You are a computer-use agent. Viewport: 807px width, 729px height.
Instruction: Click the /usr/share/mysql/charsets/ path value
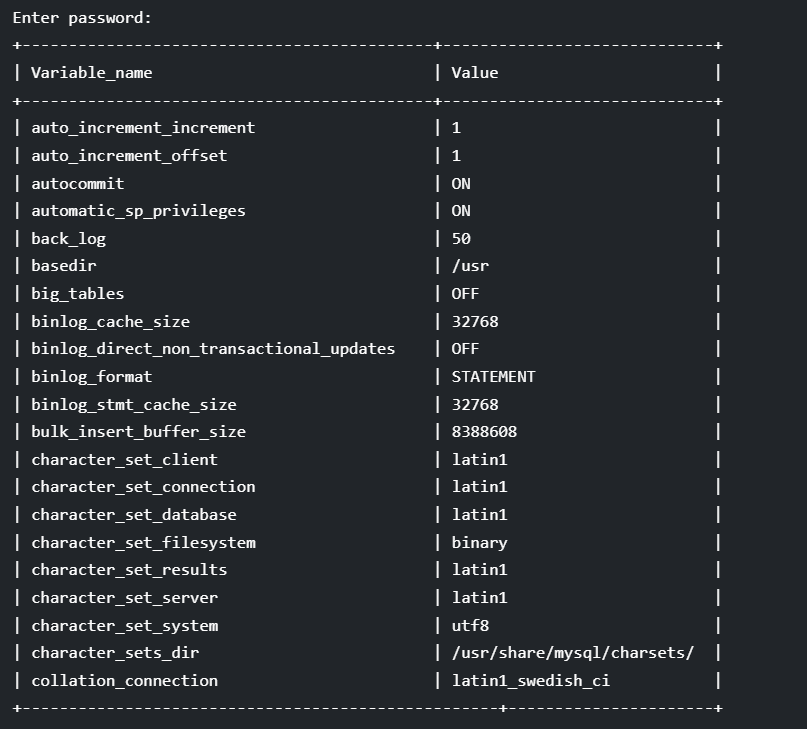click(573, 653)
